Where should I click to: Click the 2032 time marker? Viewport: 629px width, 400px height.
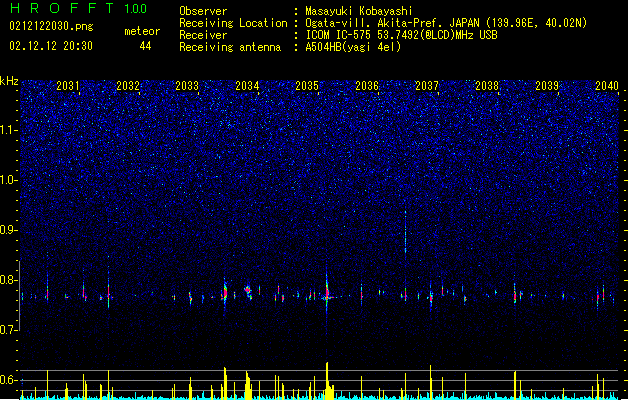click(128, 86)
